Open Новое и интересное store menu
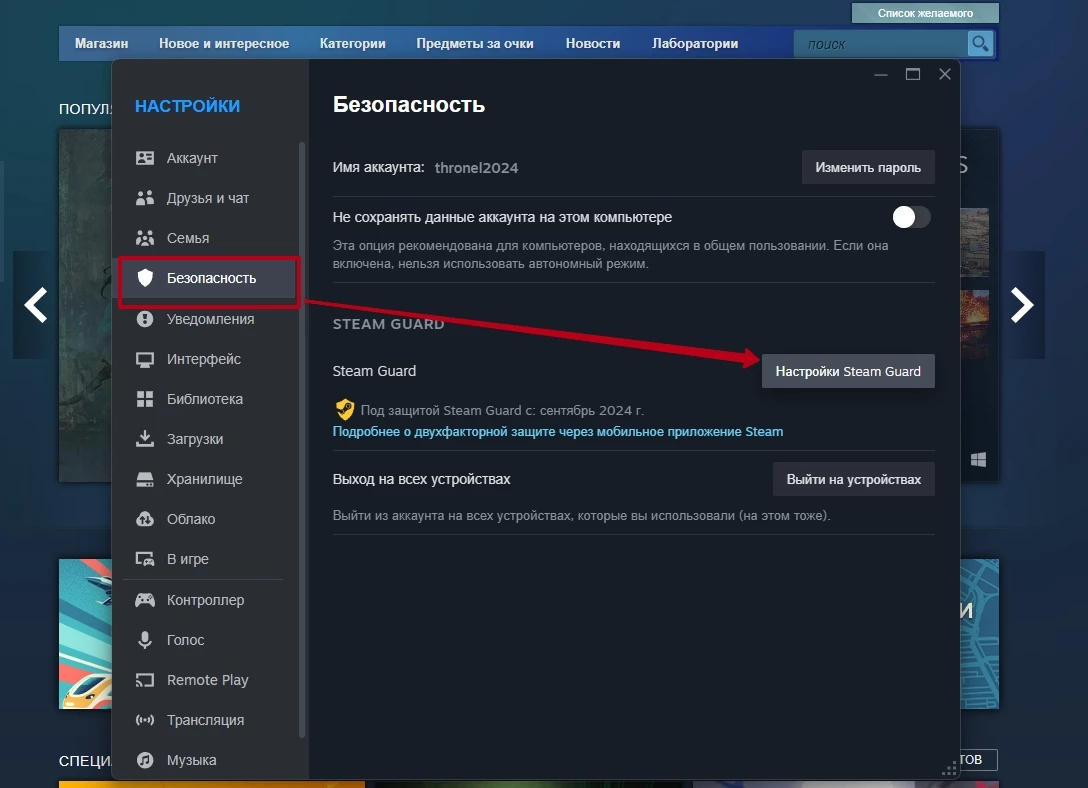 223,44
